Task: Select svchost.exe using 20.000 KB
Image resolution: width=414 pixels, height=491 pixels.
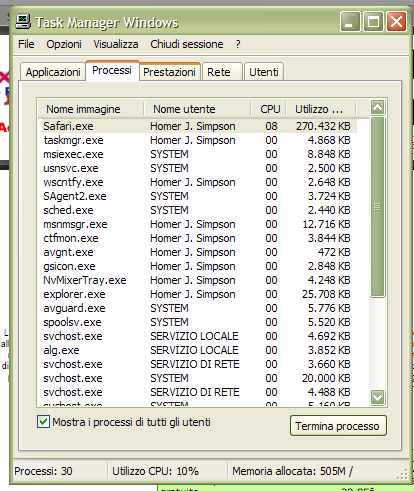Action: (199, 378)
